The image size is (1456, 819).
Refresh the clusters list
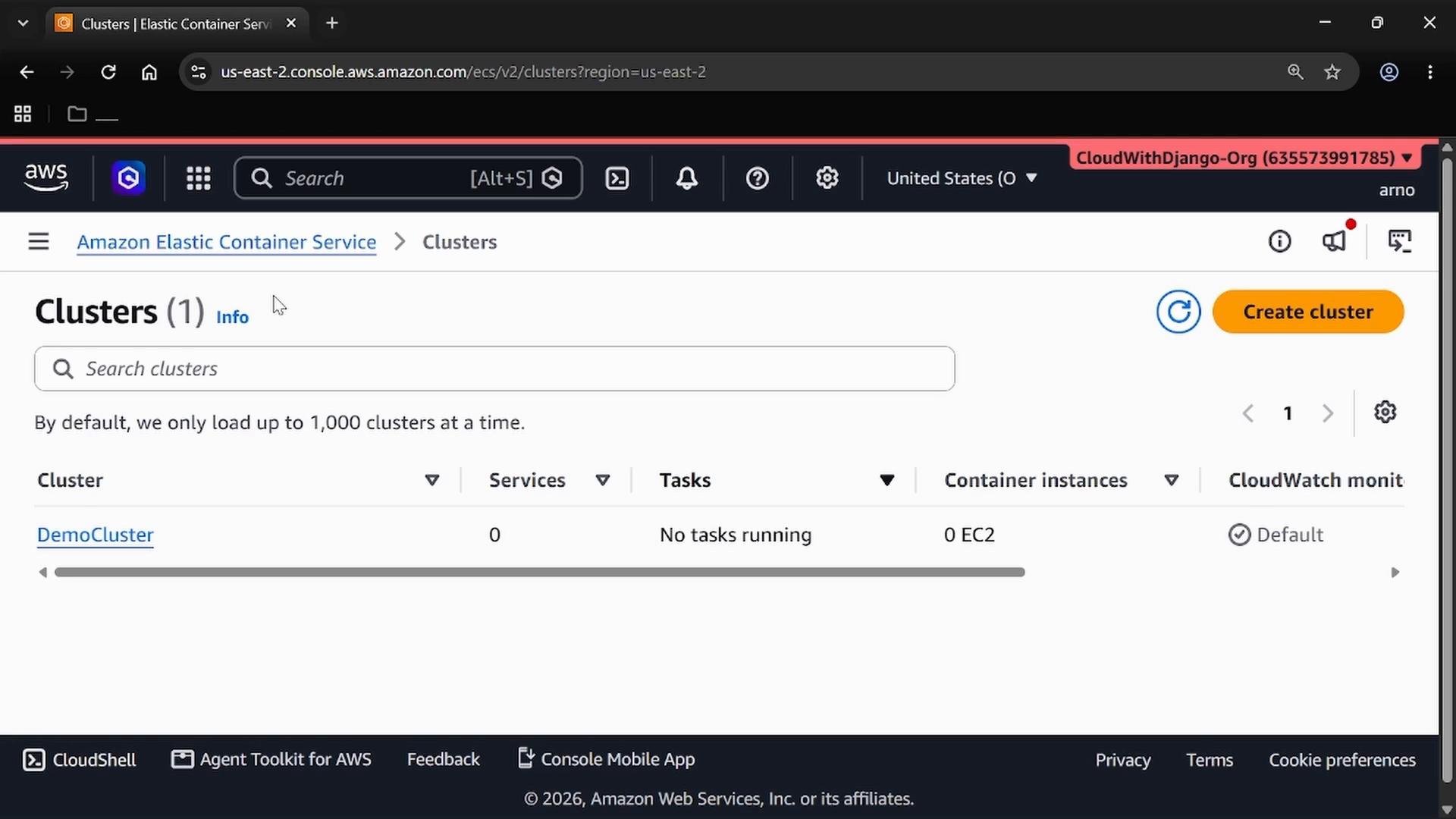click(x=1178, y=312)
